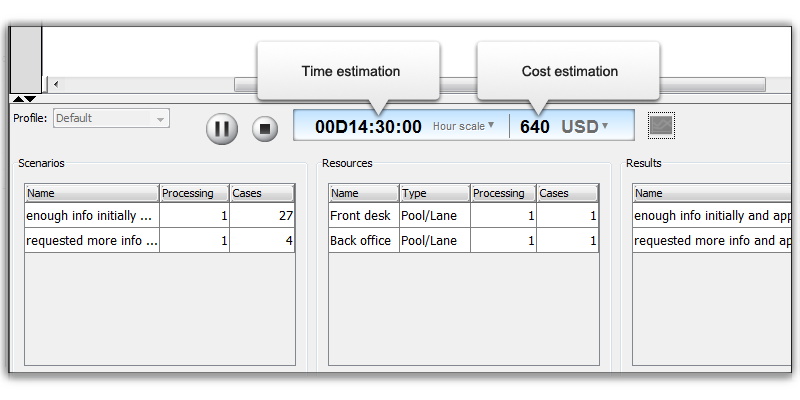Sort Scenarios table by Processing column
Image resolution: width=800 pixels, height=400 pixels.
coord(194,193)
